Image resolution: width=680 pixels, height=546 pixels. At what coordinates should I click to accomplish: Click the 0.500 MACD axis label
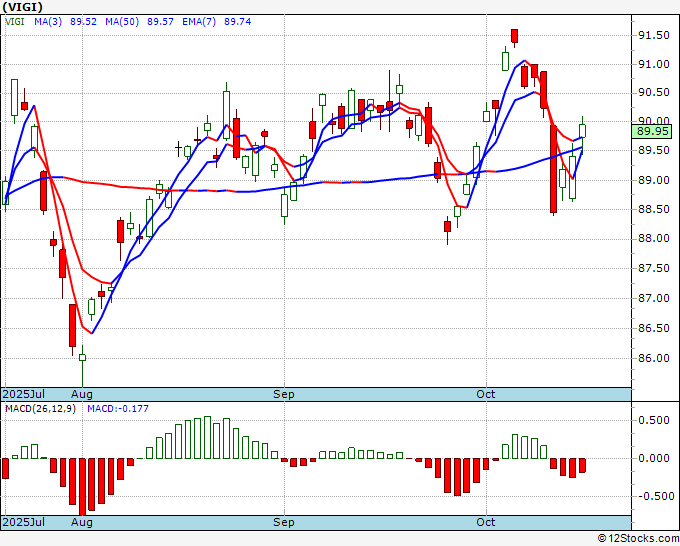point(654,420)
